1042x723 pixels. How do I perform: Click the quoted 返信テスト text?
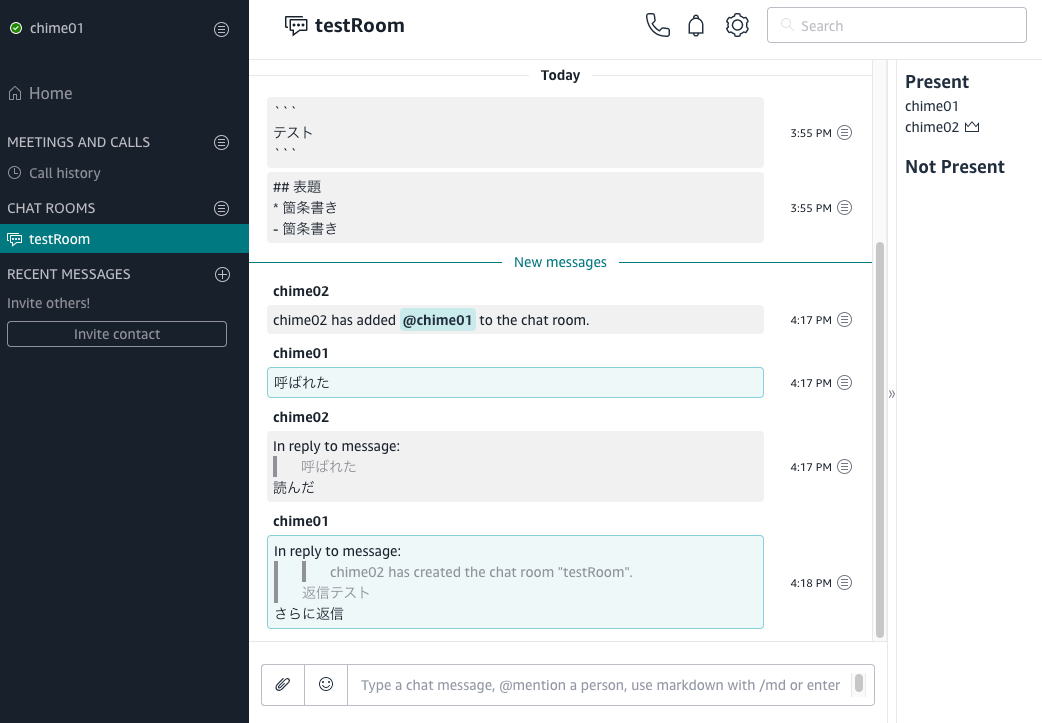[336, 592]
